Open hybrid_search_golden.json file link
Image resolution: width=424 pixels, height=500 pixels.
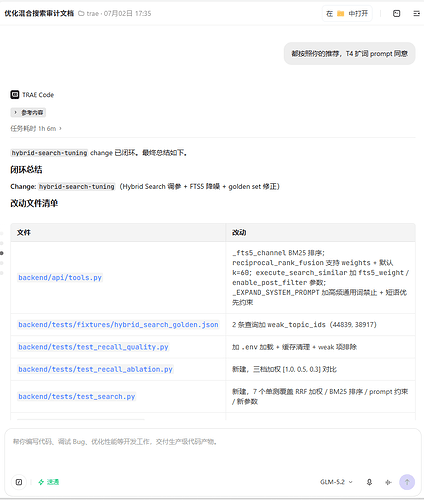pyautogui.click(x=118, y=325)
